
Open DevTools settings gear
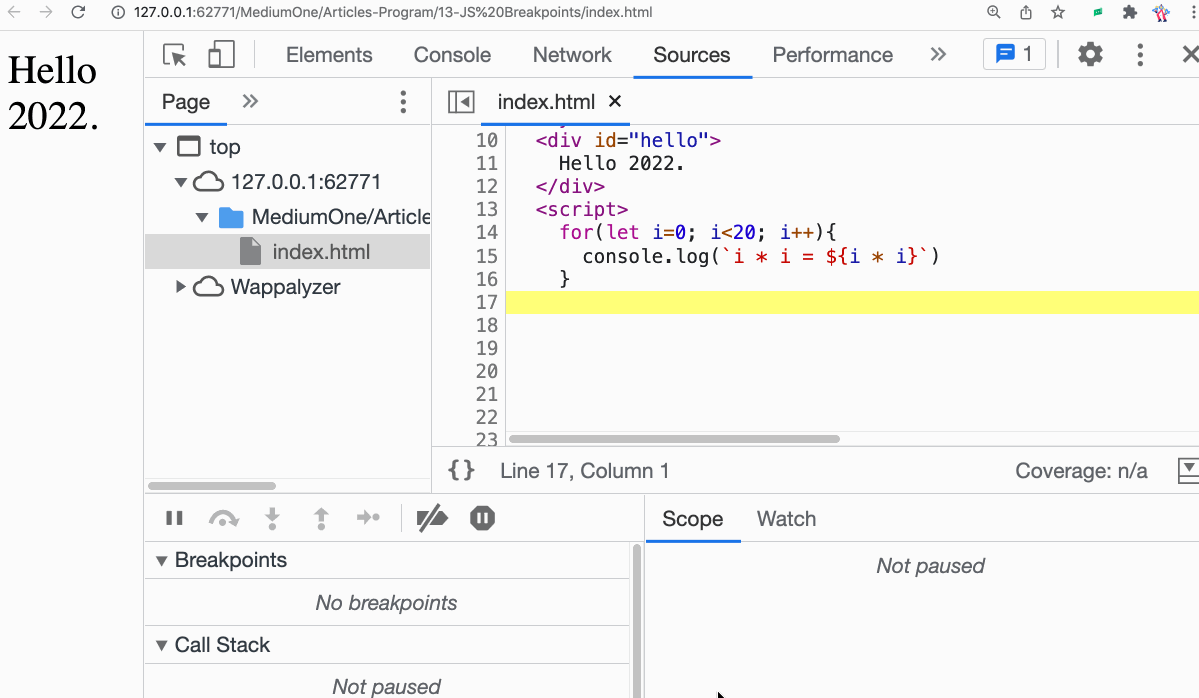coord(1090,55)
